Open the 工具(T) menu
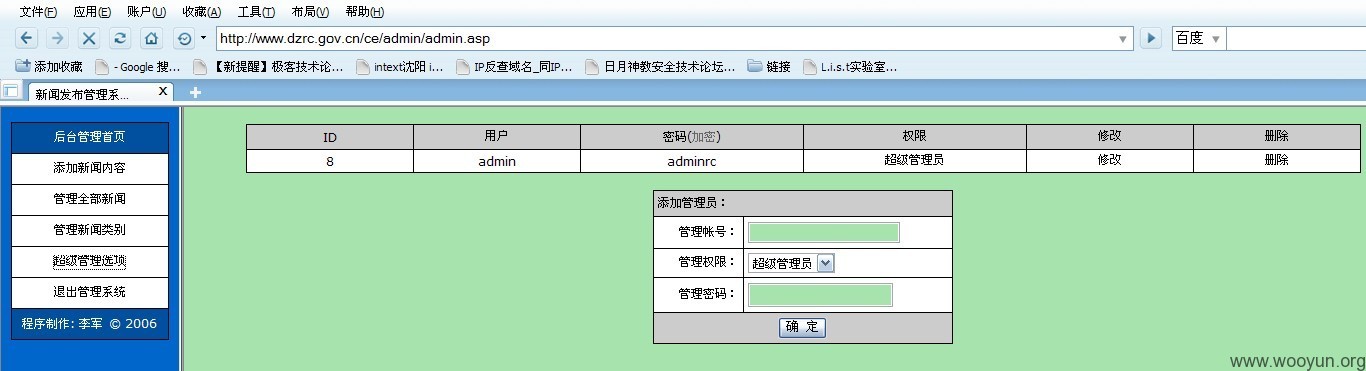 pyautogui.click(x=256, y=12)
